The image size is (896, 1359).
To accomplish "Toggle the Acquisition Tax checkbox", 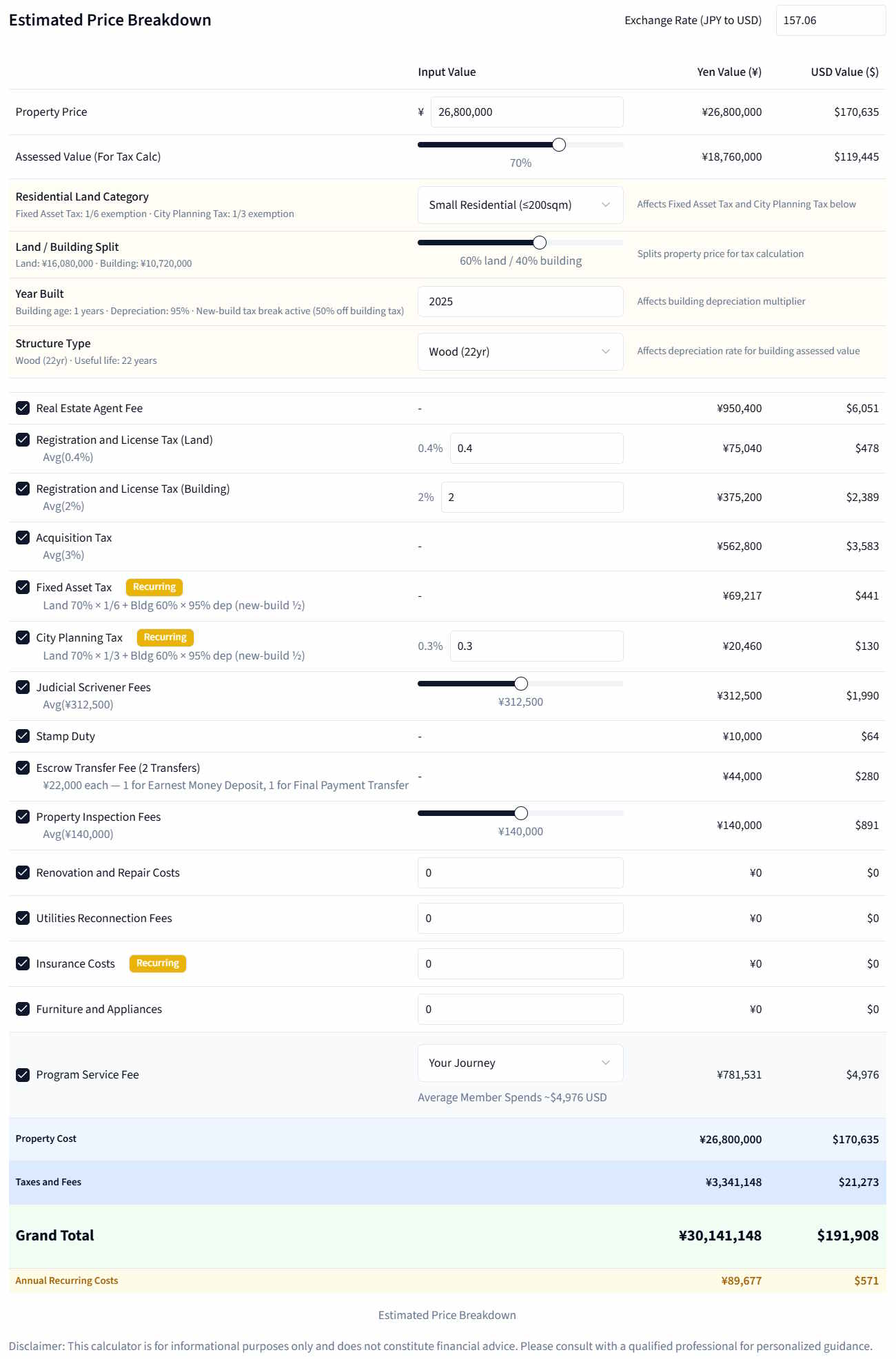I will click(x=23, y=538).
